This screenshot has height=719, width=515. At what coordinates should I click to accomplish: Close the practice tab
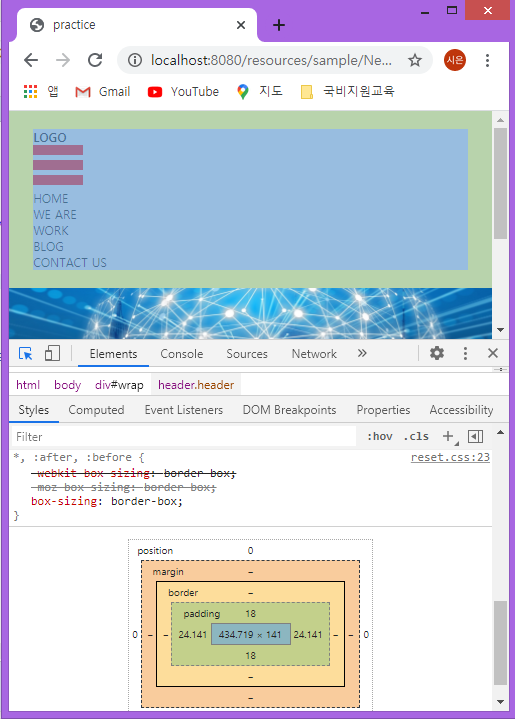tap(241, 25)
